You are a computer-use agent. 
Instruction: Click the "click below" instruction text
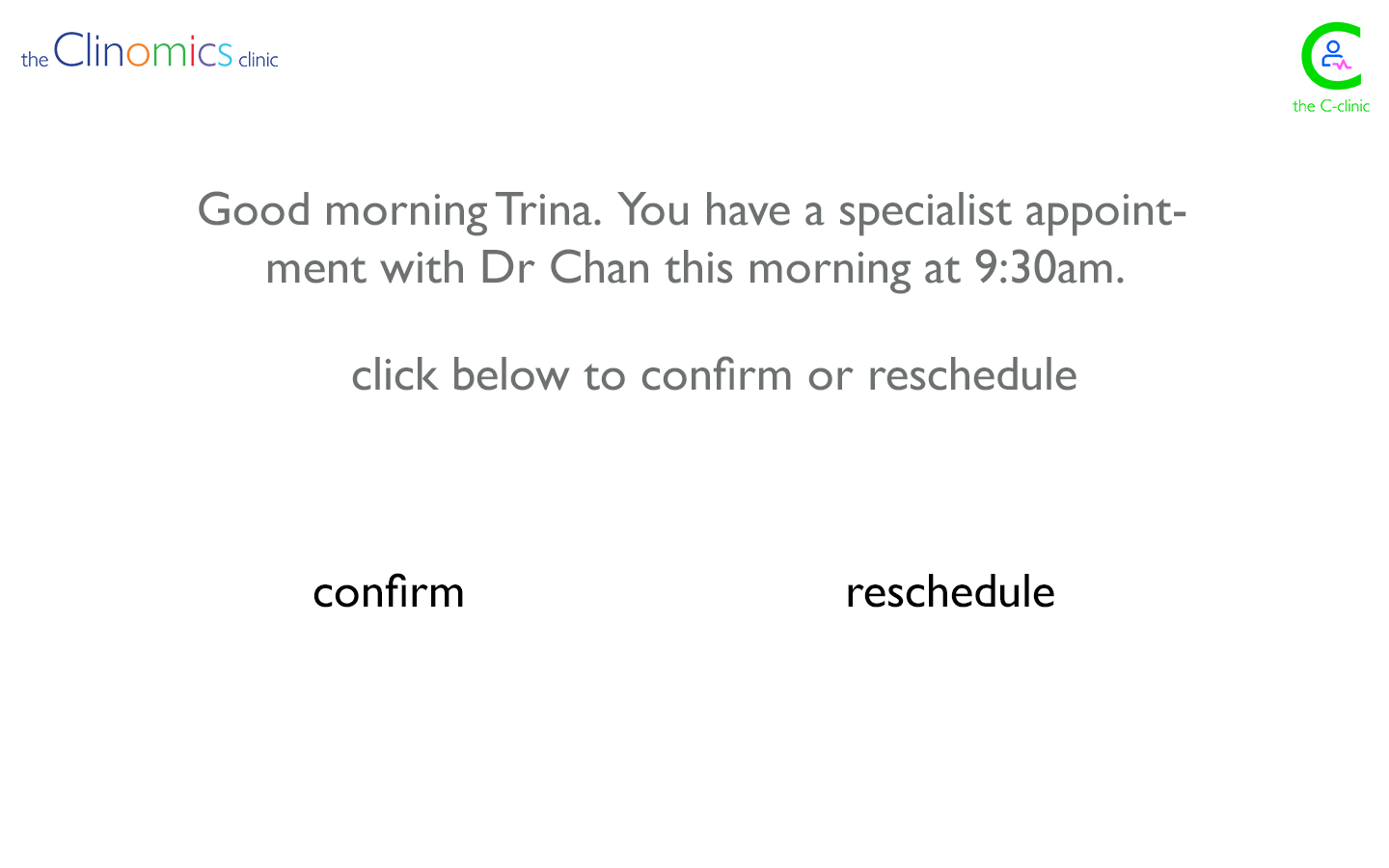pyautogui.click(x=460, y=375)
